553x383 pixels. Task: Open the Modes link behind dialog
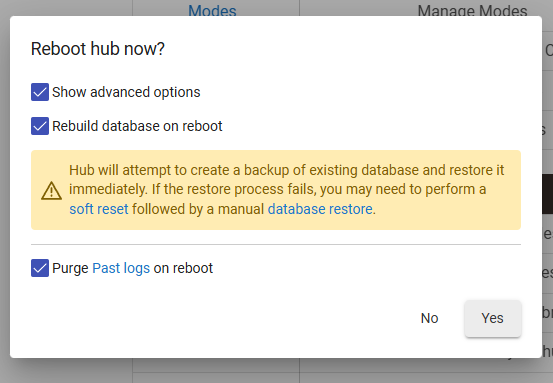212,11
